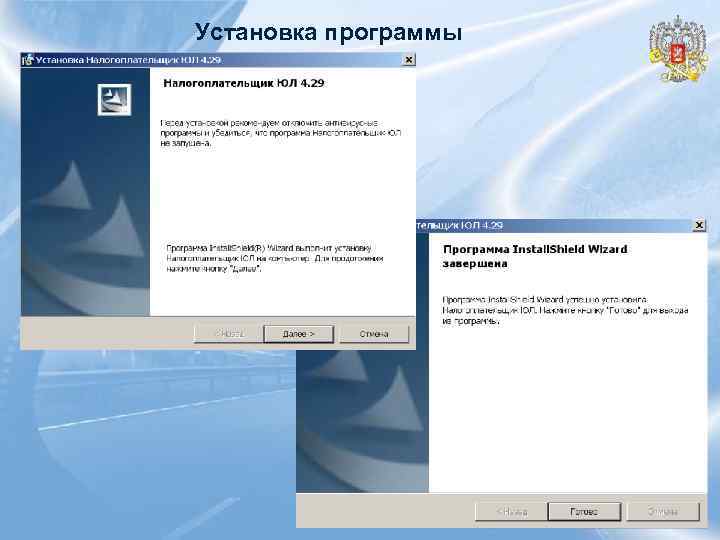
Task: Click second window title bar text ЮЛ 4.29
Action: click(482, 225)
